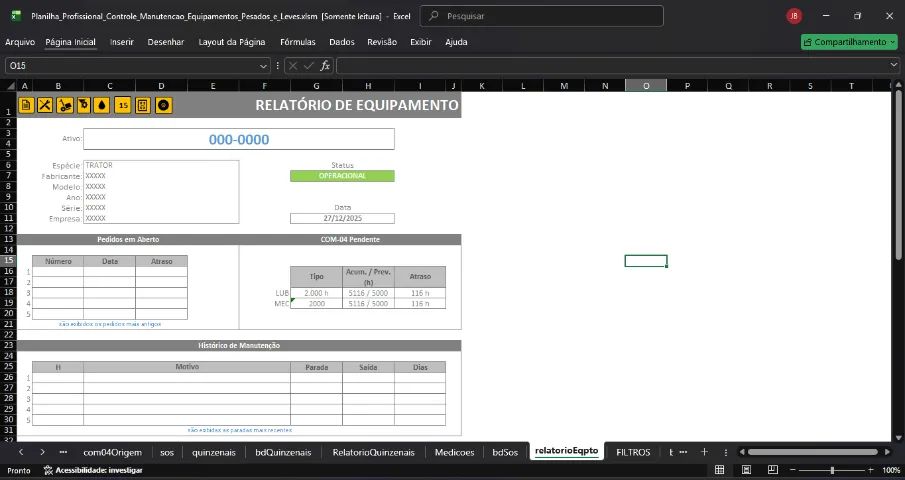Open the Ajuda ribbon tab

pyautogui.click(x=456, y=42)
